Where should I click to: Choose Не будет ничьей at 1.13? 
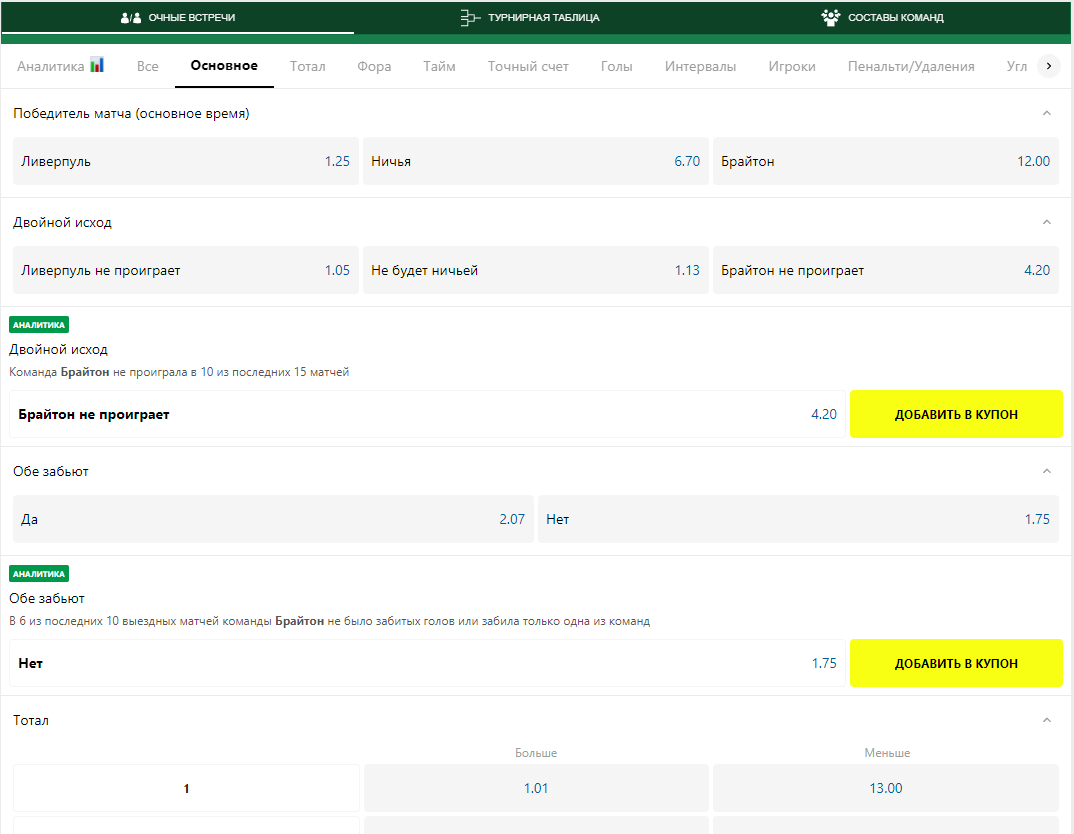[535, 270]
